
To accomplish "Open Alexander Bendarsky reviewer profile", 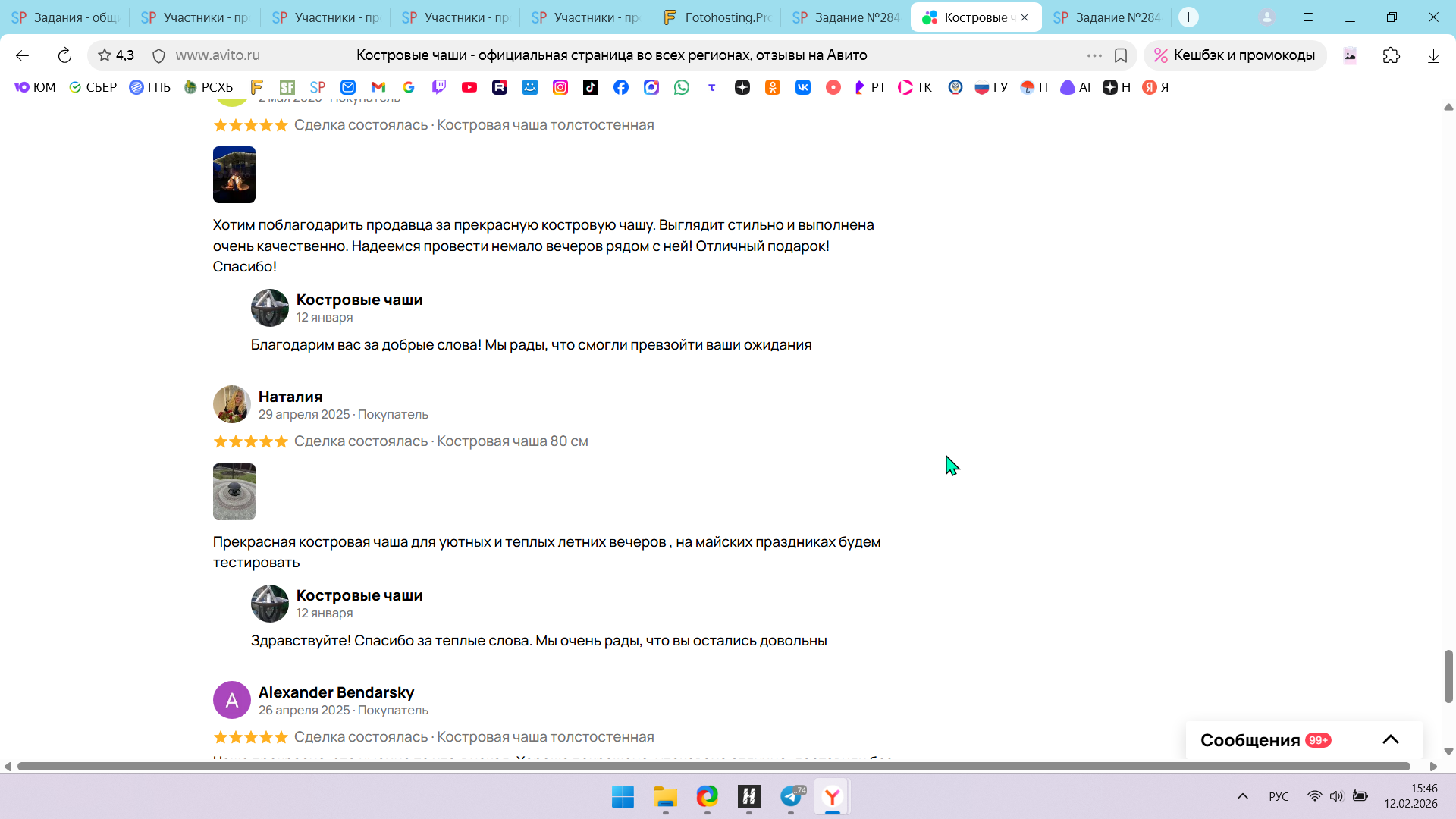I will tap(336, 692).
